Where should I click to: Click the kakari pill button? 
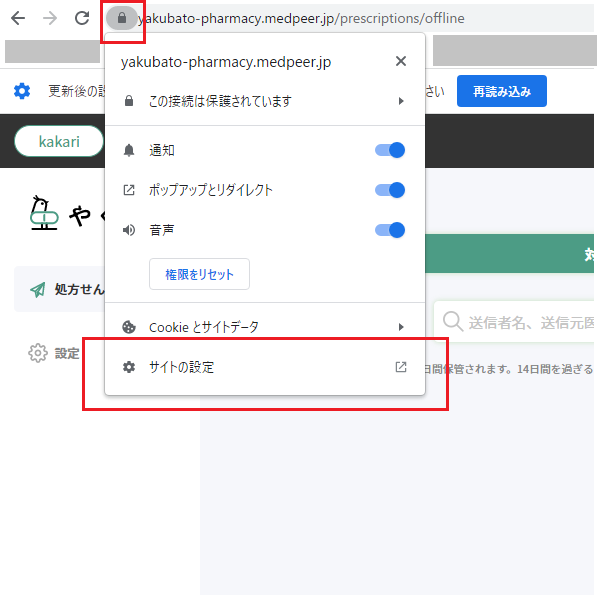coord(59,141)
